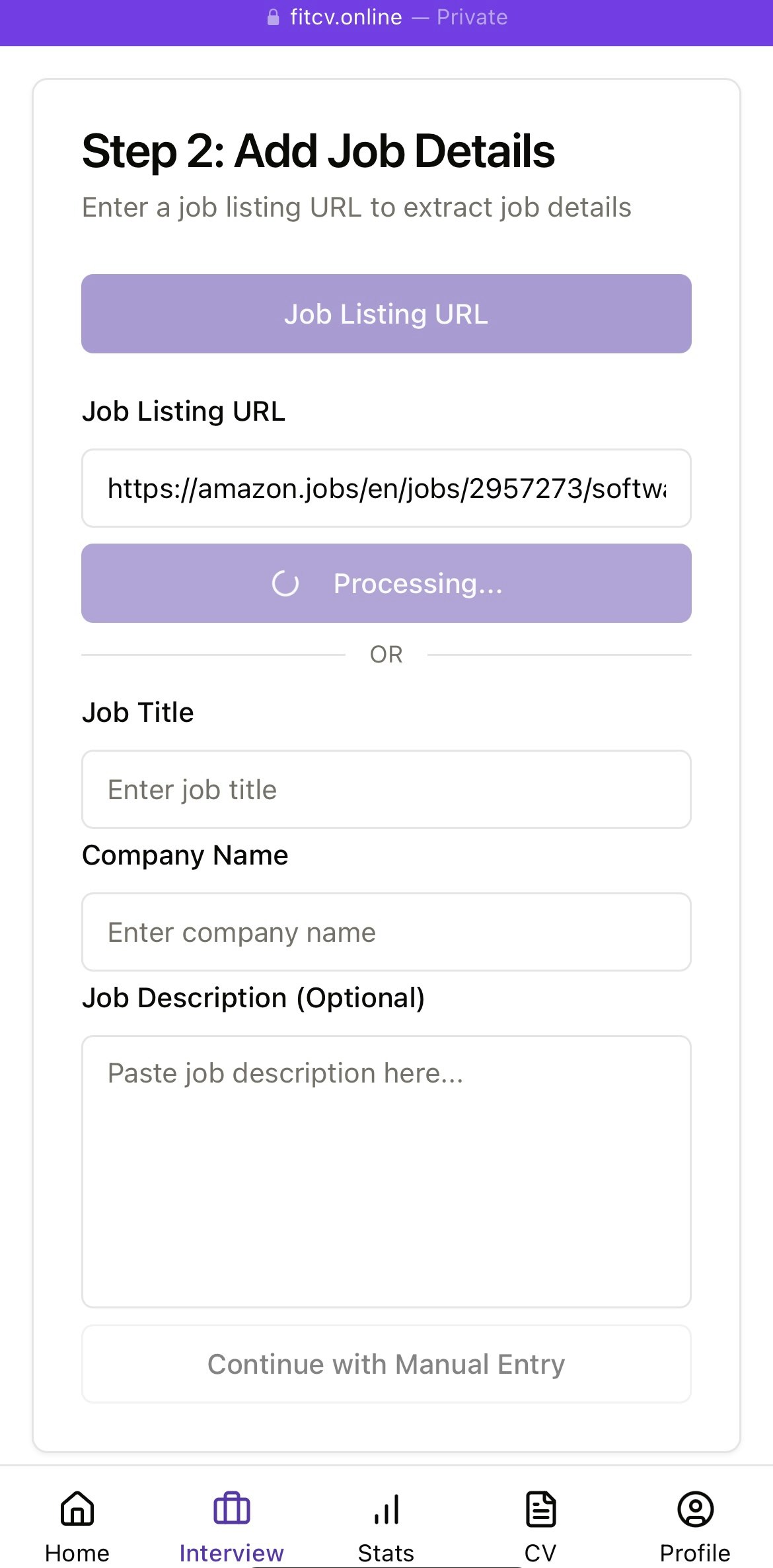Click the Home text label in bottom nav
773x1568 pixels.
(77, 1553)
